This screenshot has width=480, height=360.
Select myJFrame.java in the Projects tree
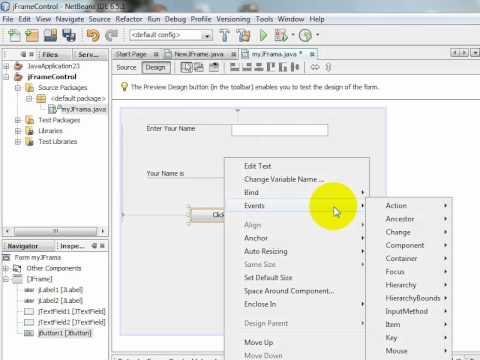[x=83, y=109]
